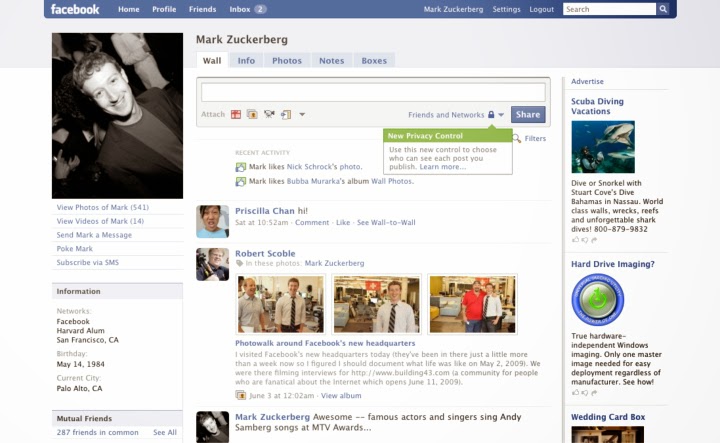Open Nick Schrock's profile link

click(311, 167)
